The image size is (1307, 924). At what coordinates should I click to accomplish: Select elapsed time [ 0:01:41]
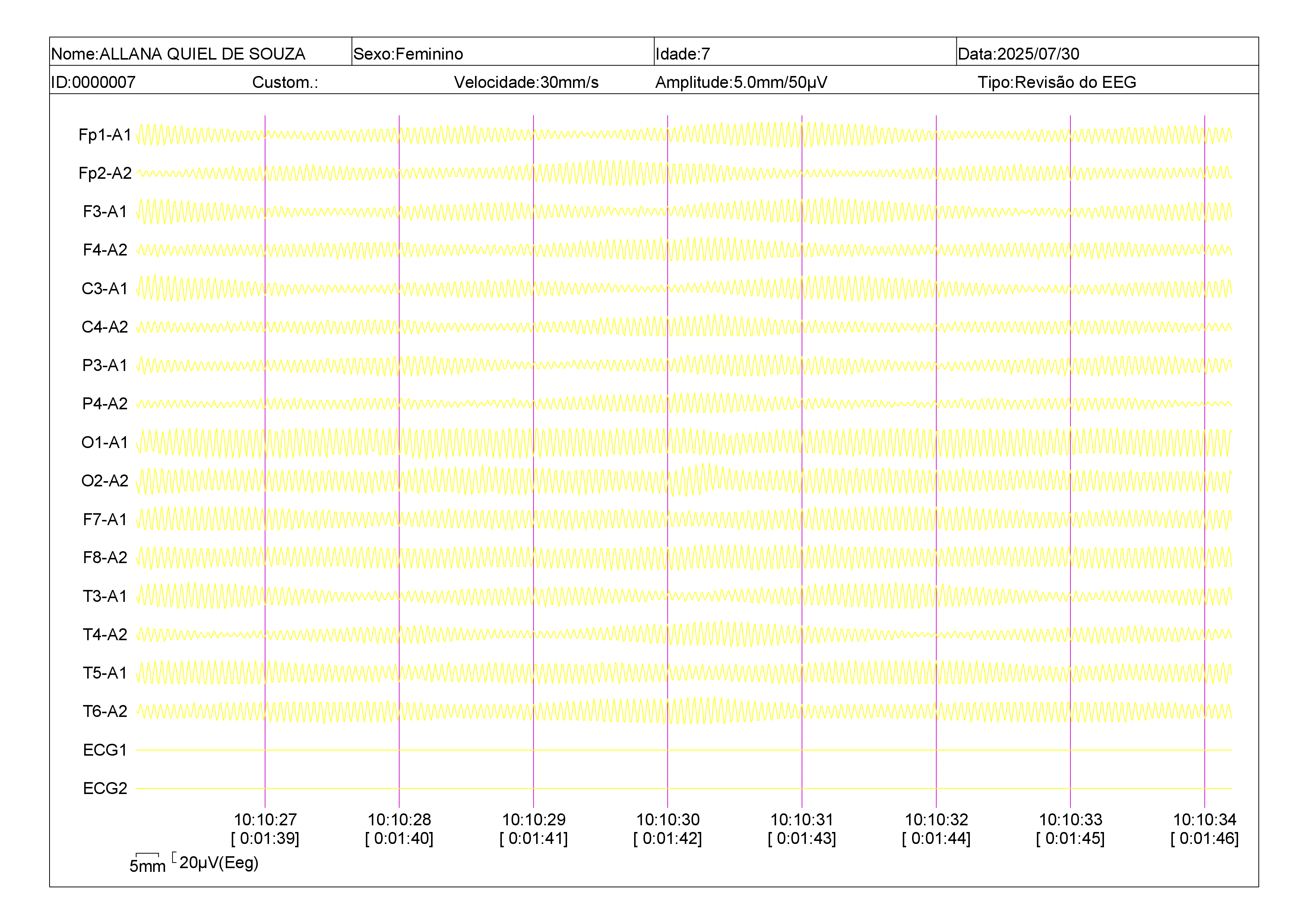point(534,839)
